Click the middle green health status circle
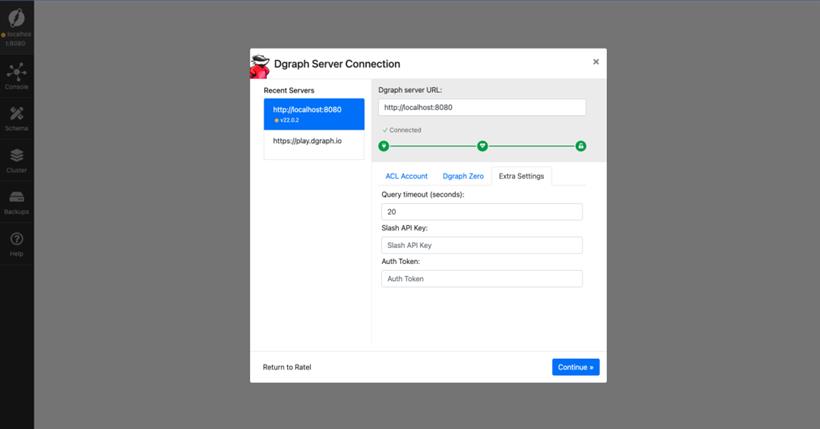This screenshot has height=429, width=820. (x=483, y=146)
